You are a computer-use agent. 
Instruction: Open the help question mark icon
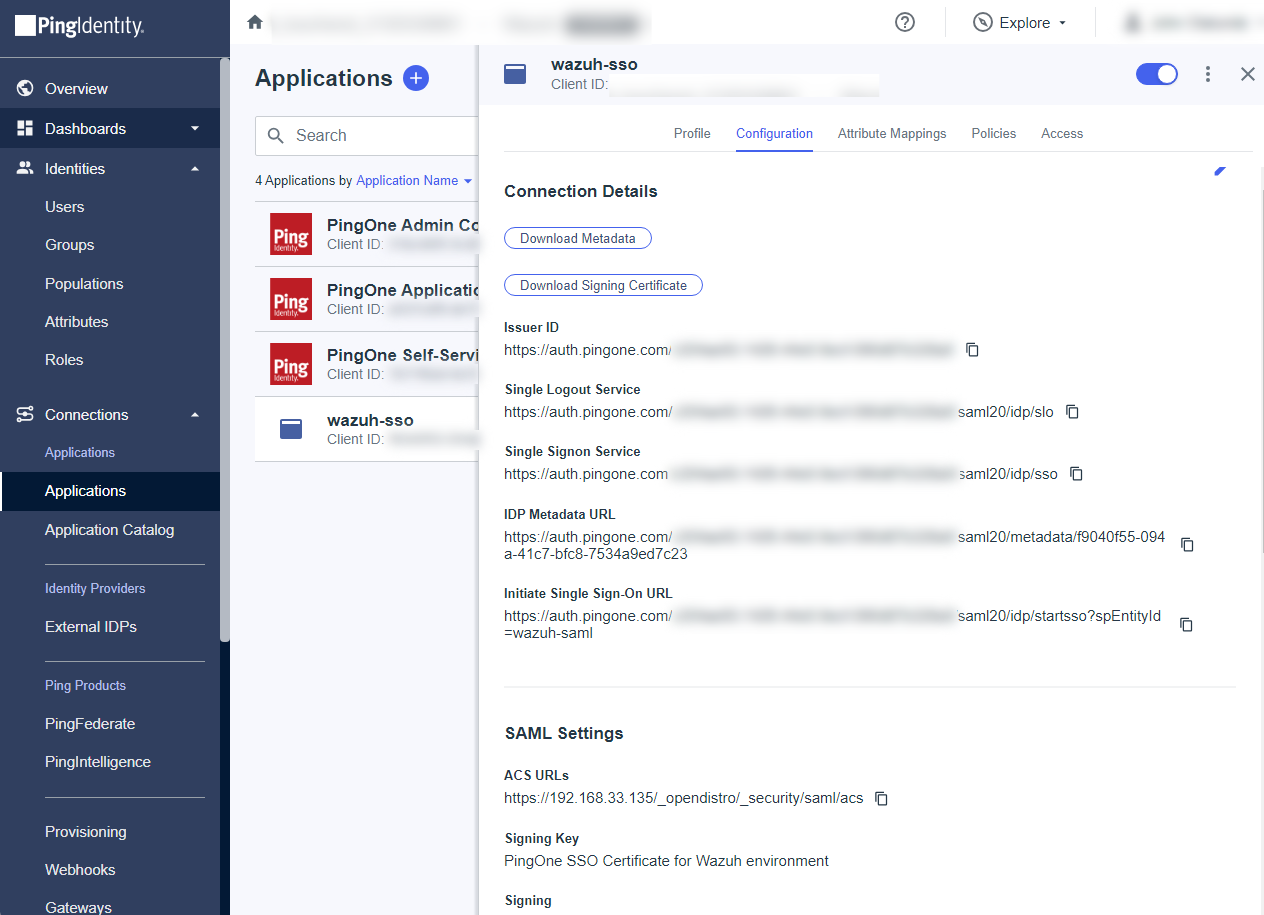point(905,22)
